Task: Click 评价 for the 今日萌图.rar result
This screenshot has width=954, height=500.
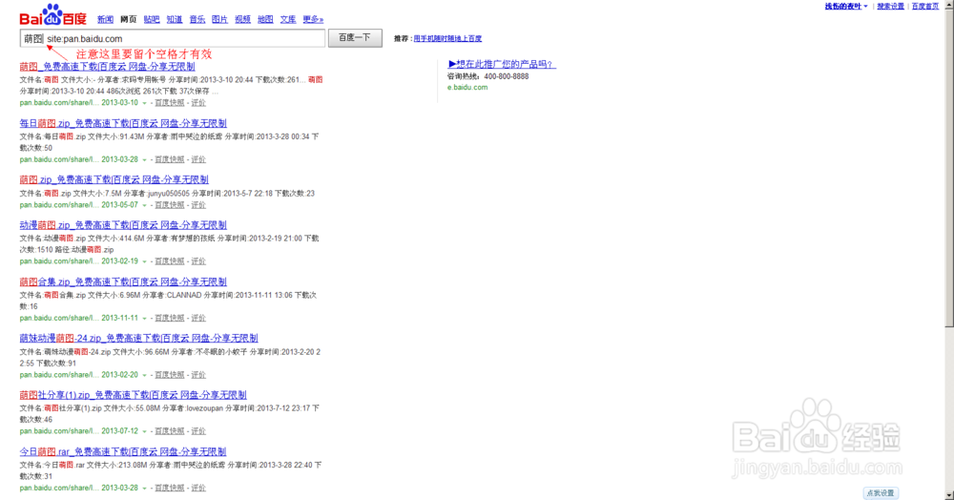Action: pos(198,488)
